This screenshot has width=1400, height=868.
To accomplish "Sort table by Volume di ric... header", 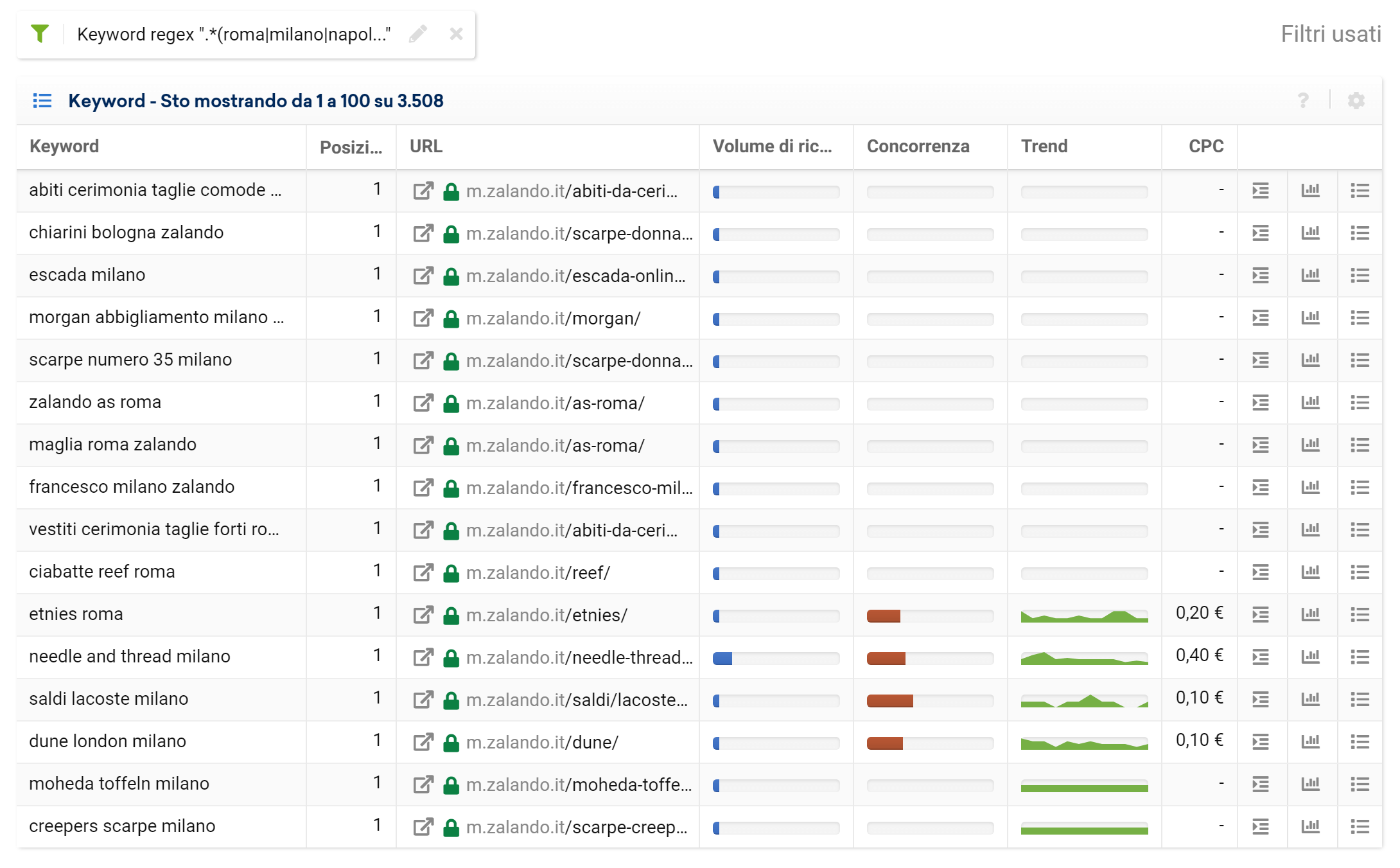I will pos(772,146).
